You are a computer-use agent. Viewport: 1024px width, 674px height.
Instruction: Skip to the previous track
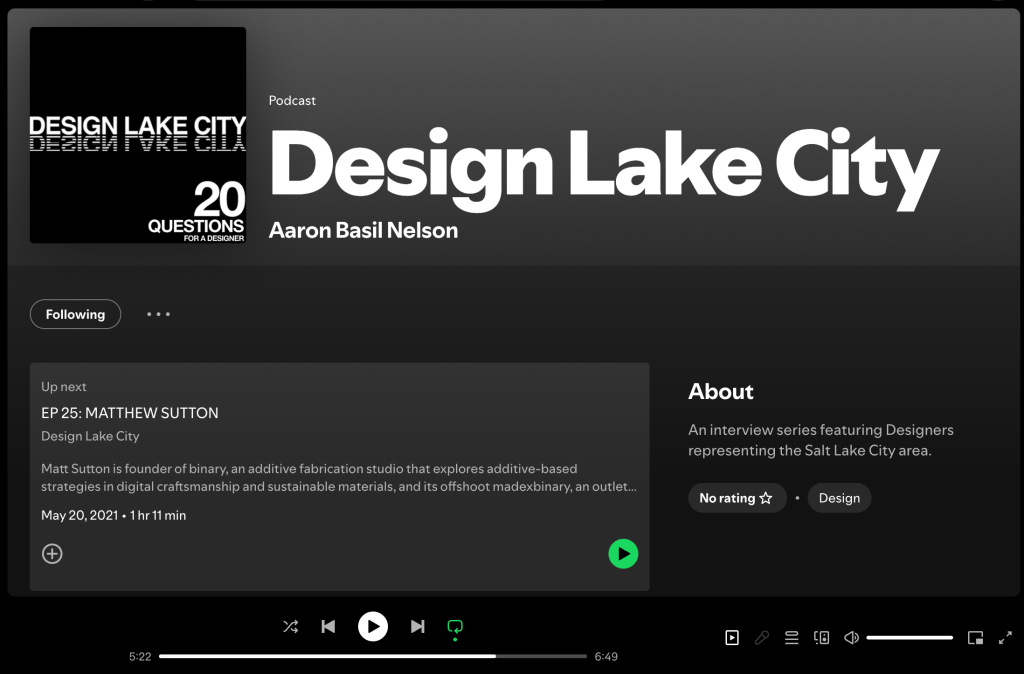[328, 627]
